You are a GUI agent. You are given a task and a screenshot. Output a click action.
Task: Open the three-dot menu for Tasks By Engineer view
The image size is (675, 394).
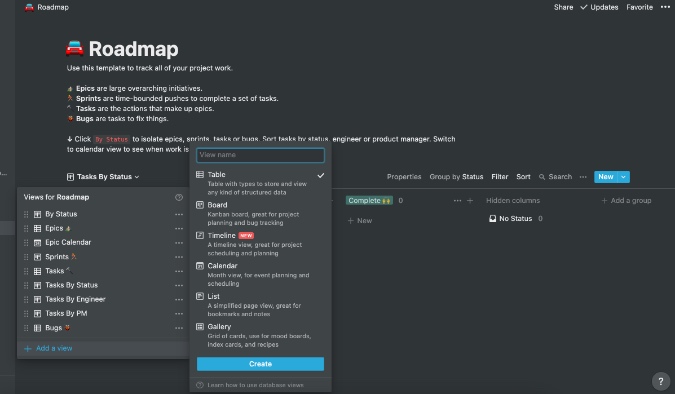179,299
